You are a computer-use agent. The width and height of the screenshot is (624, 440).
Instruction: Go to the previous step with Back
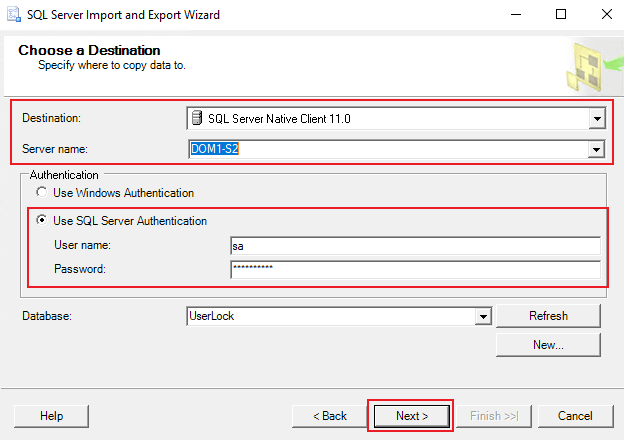tap(329, 416)
